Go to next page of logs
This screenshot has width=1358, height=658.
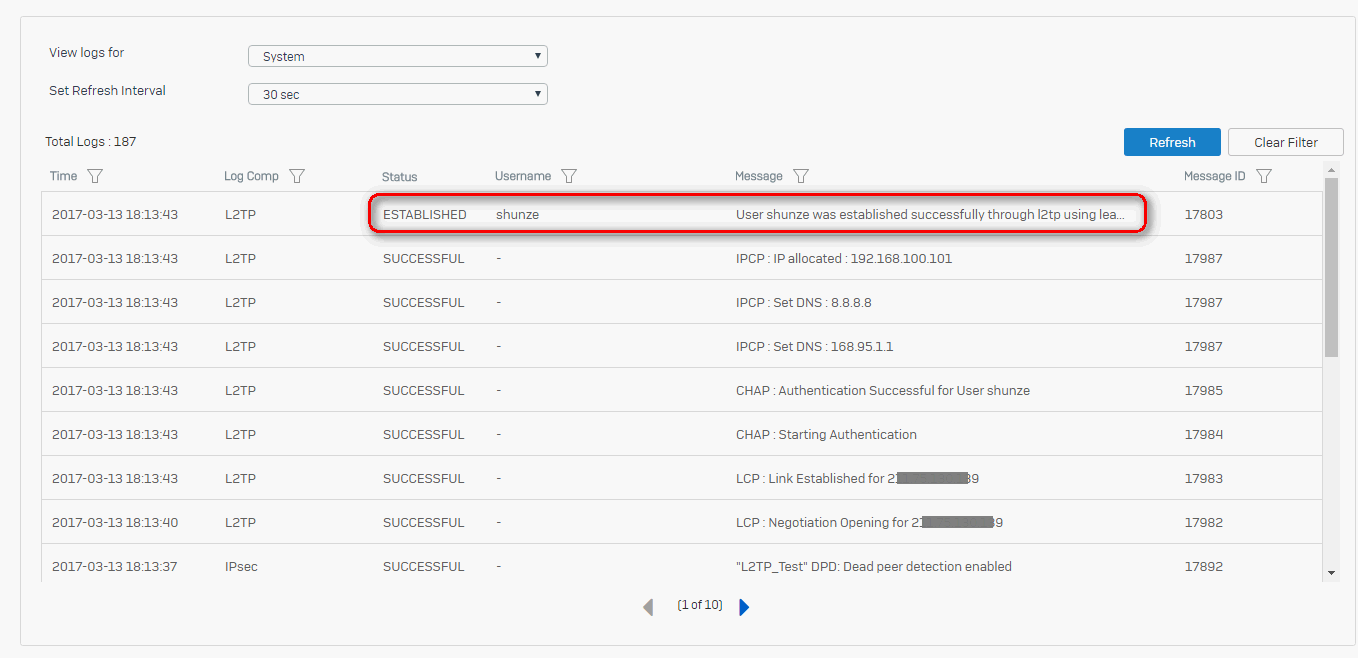744,607
